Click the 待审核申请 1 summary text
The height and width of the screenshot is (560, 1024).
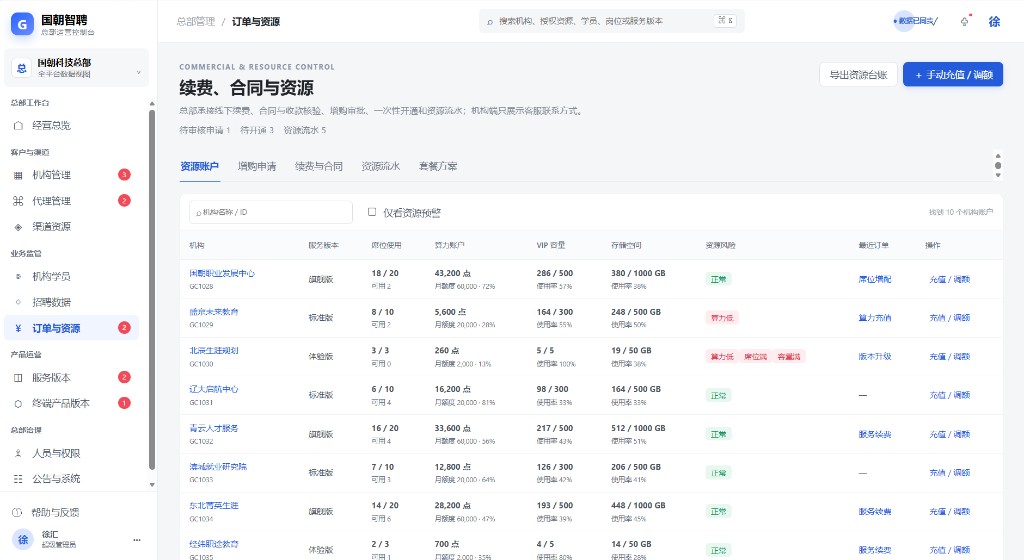[x=205, y=130]
